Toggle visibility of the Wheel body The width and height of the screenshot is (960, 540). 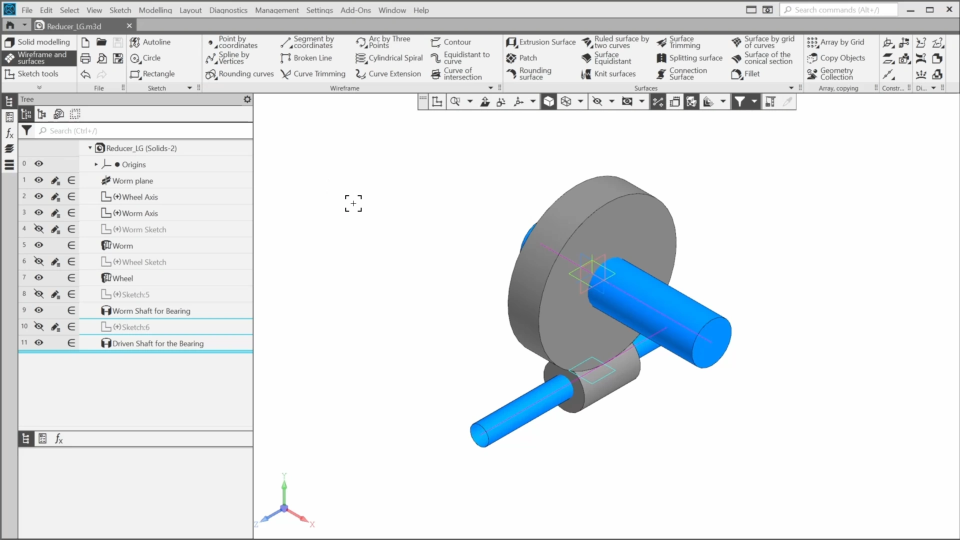point(39,279)
